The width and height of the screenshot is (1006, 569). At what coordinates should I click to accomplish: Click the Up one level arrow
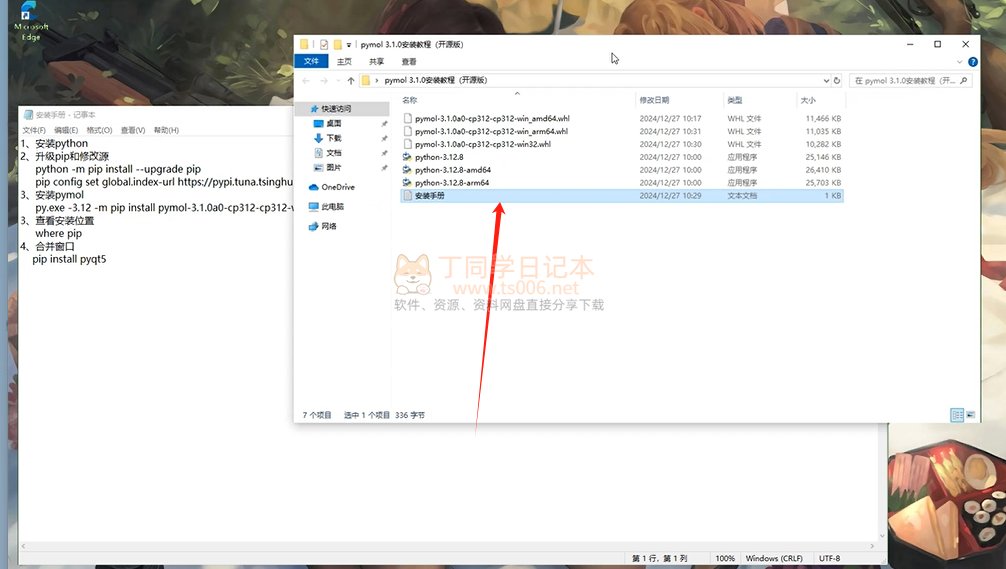(350, 80)
